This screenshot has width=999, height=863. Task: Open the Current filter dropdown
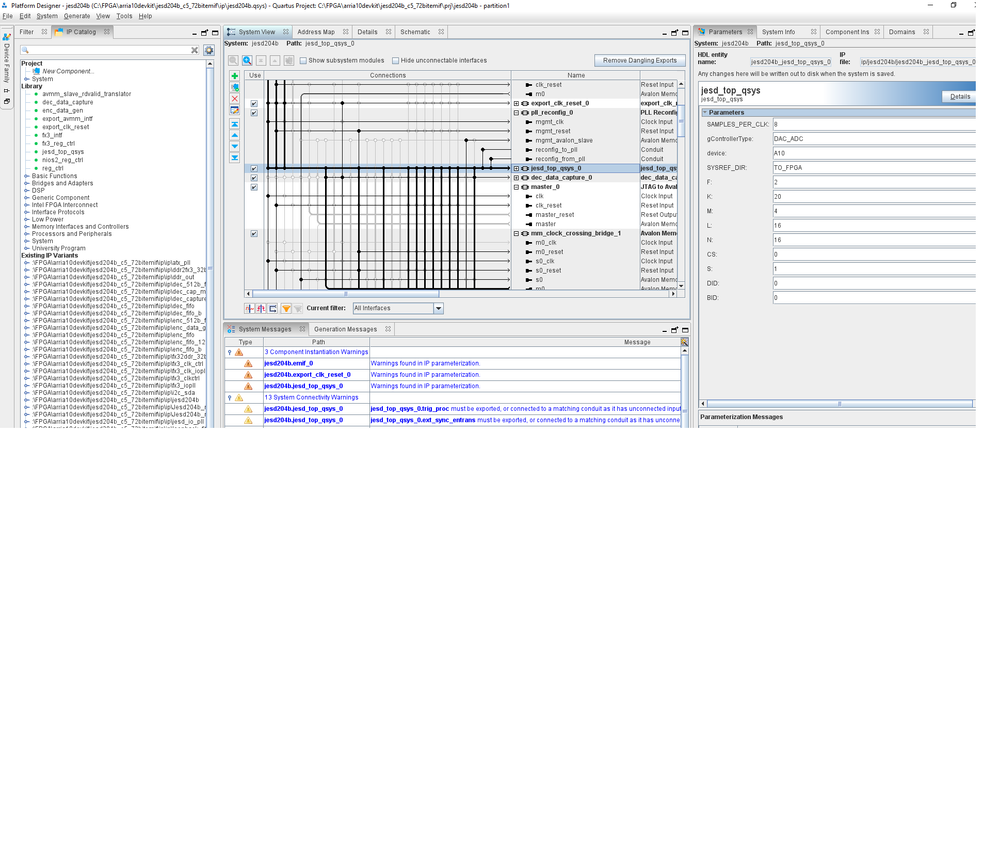[438, 309]
